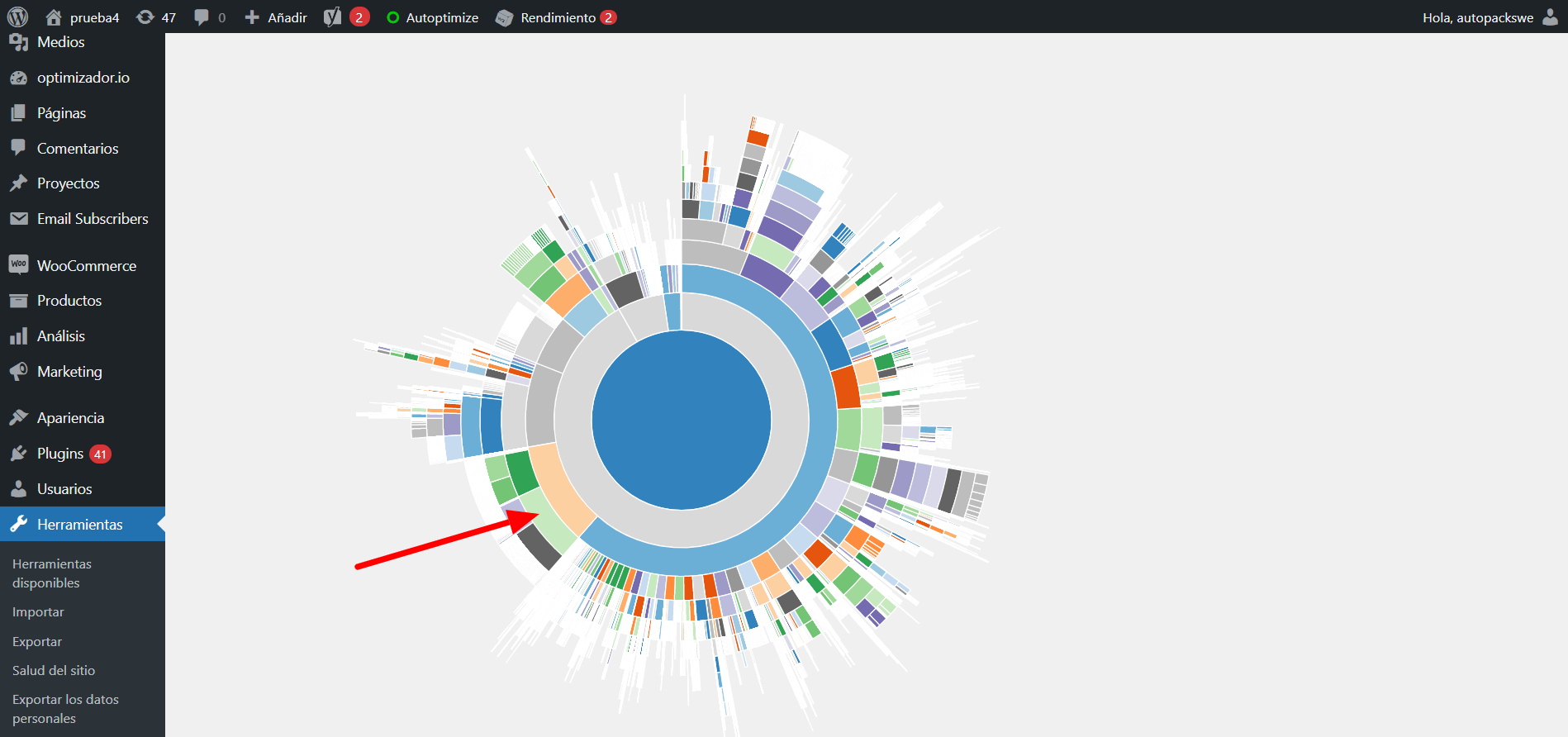Image resolution: width=1568 pixels, height=737 pixels.
Task: Open the Hola, autopackswe account menu
Action: (x=1478, y=17)
